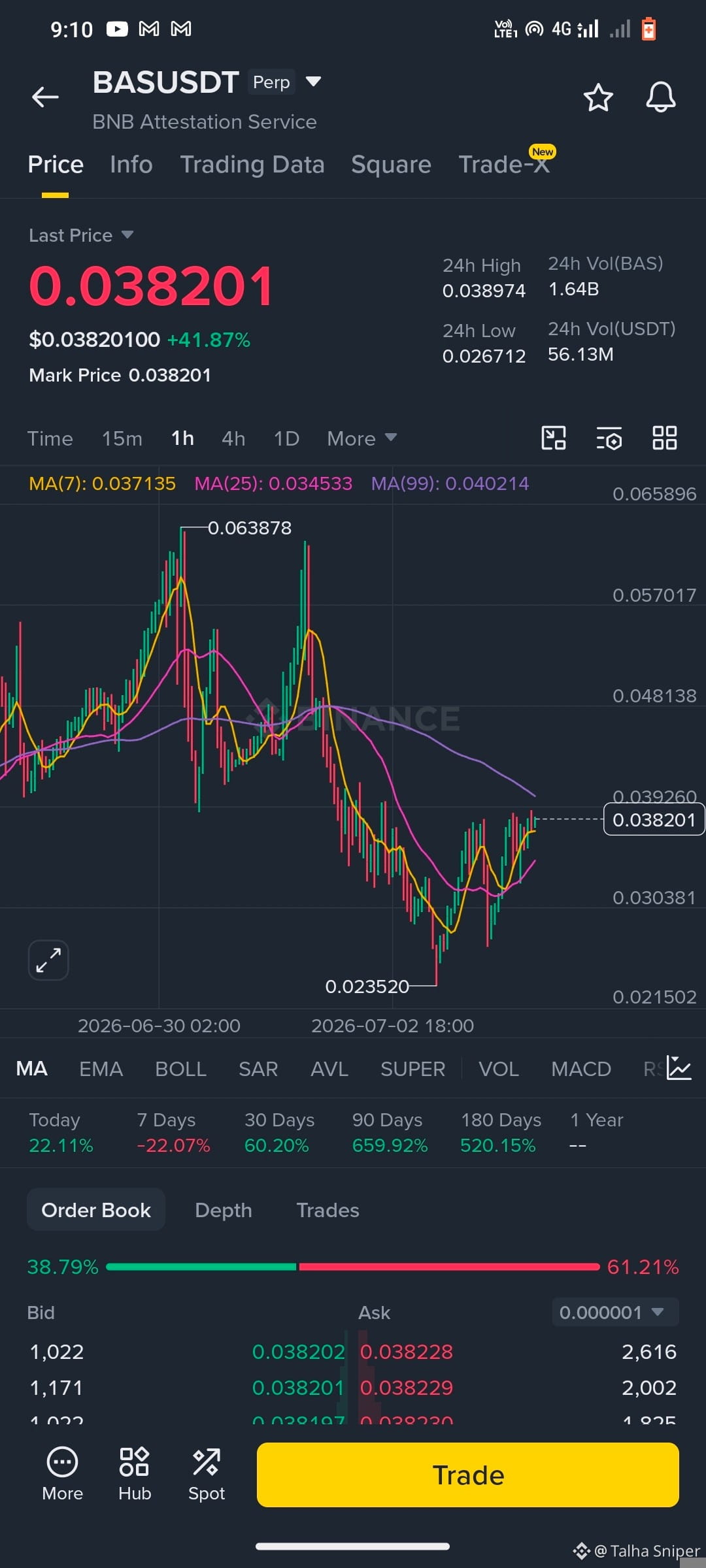Tap the battery status icon
The width and height of the screenshot is (706, 1568).
pyautogui.click(x=648, y=29)
